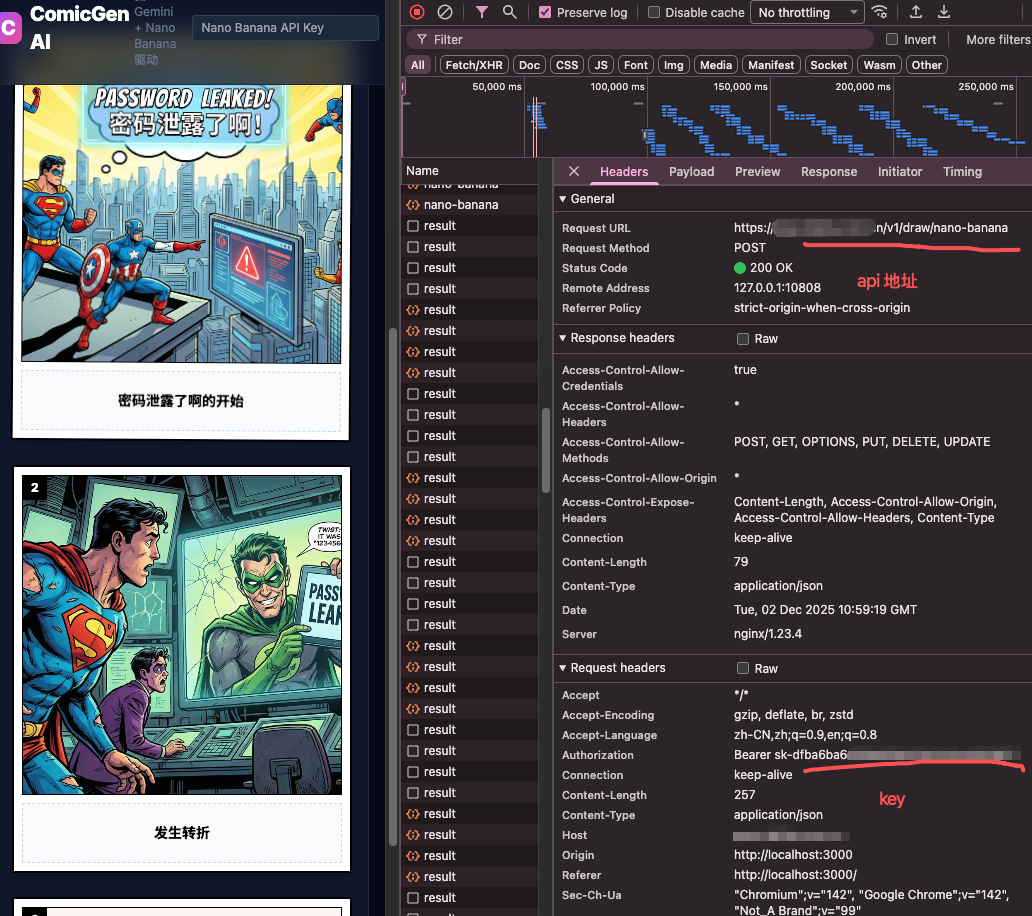This screenshot has width=1032, height=916.
Task: Close the request details panel
Action: pyautogui.click(x=573, y=172)
